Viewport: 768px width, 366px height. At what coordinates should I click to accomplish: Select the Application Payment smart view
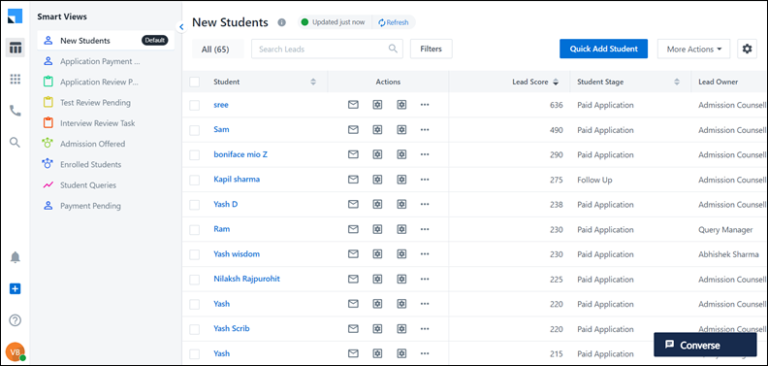[x=106, y=61]
